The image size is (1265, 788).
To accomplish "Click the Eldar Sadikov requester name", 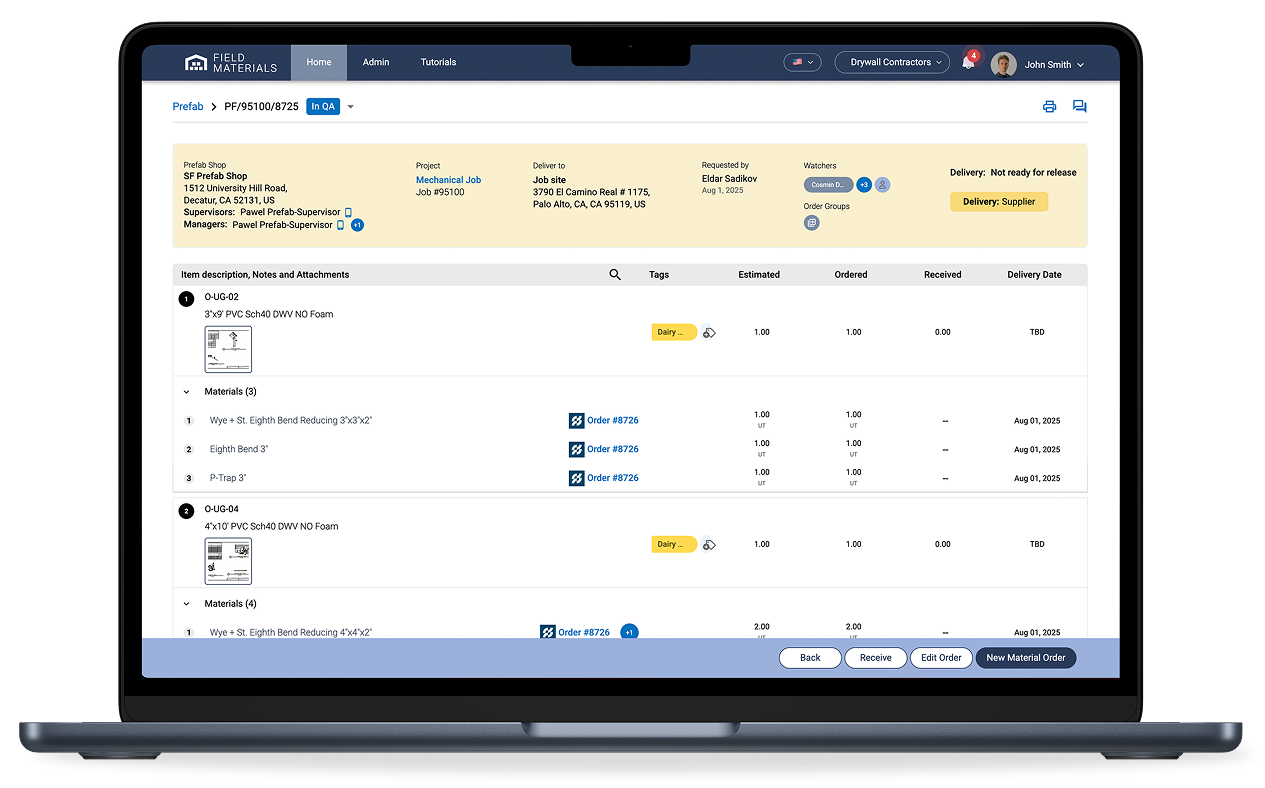I will tap(729, 179).
